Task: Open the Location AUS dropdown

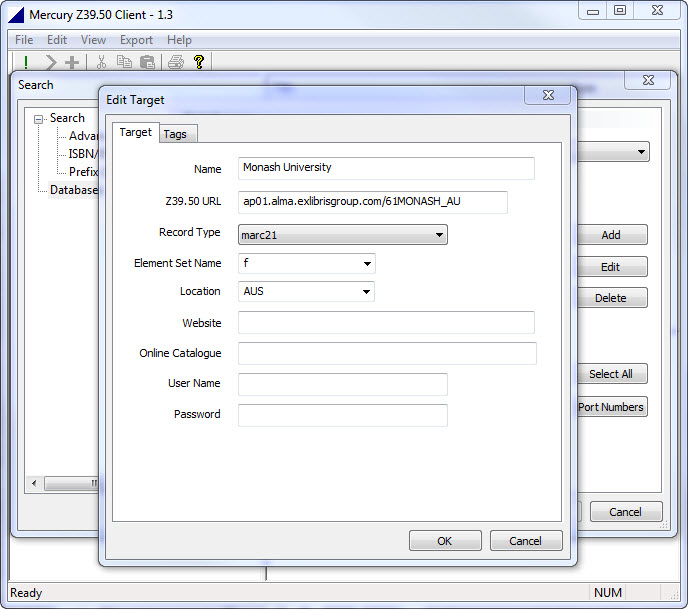Action: tap(306, 291)
